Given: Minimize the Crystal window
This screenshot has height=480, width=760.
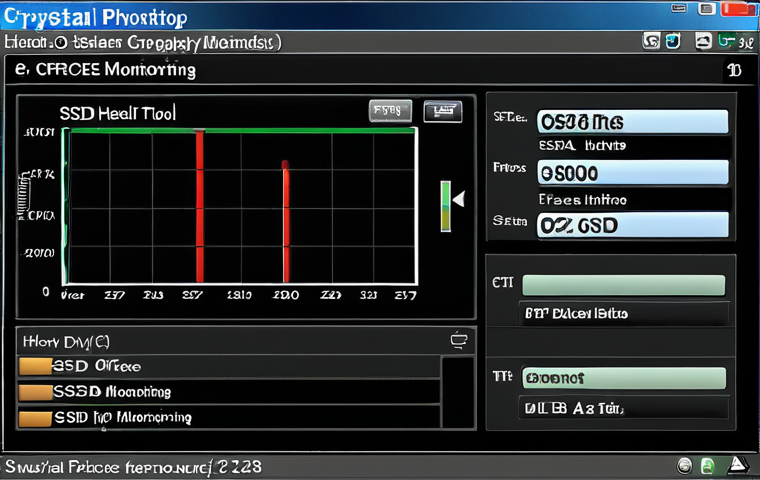Looking at the screenshot, I should pos(679,8).
